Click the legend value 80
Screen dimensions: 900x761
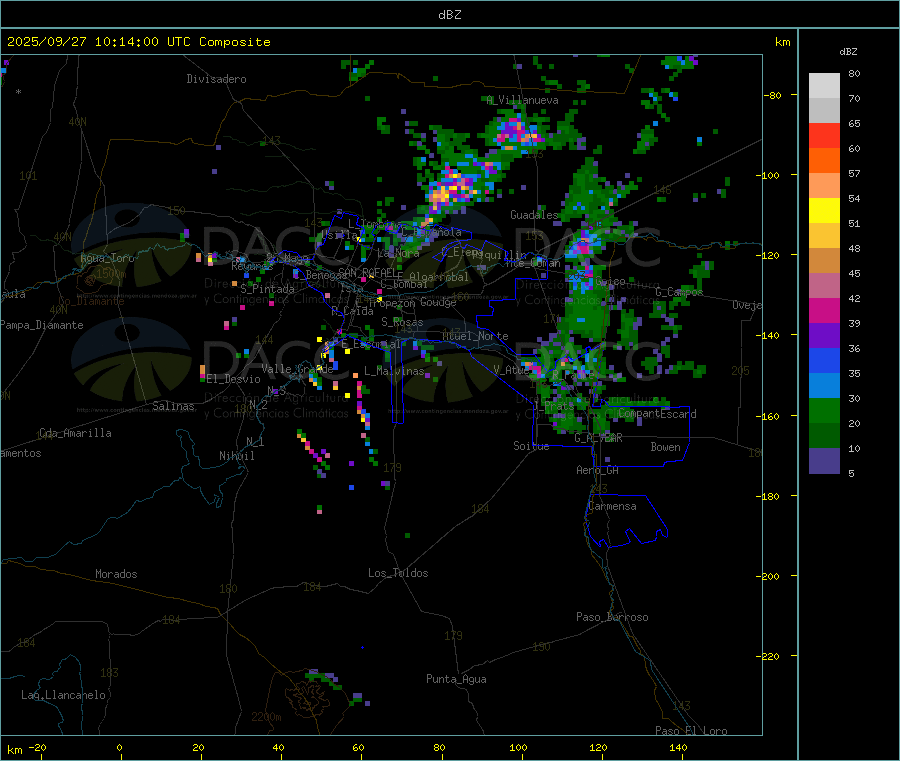[x=854, y=73]
